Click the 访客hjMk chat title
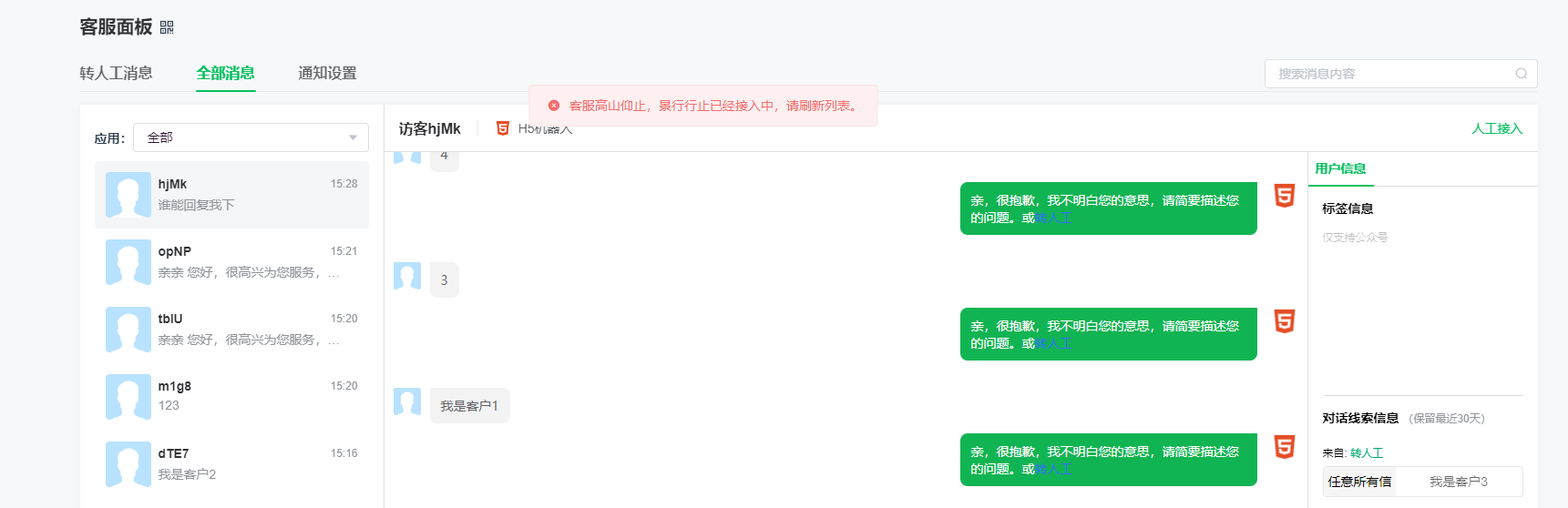 pyautogui.click(x=429, y=128)
